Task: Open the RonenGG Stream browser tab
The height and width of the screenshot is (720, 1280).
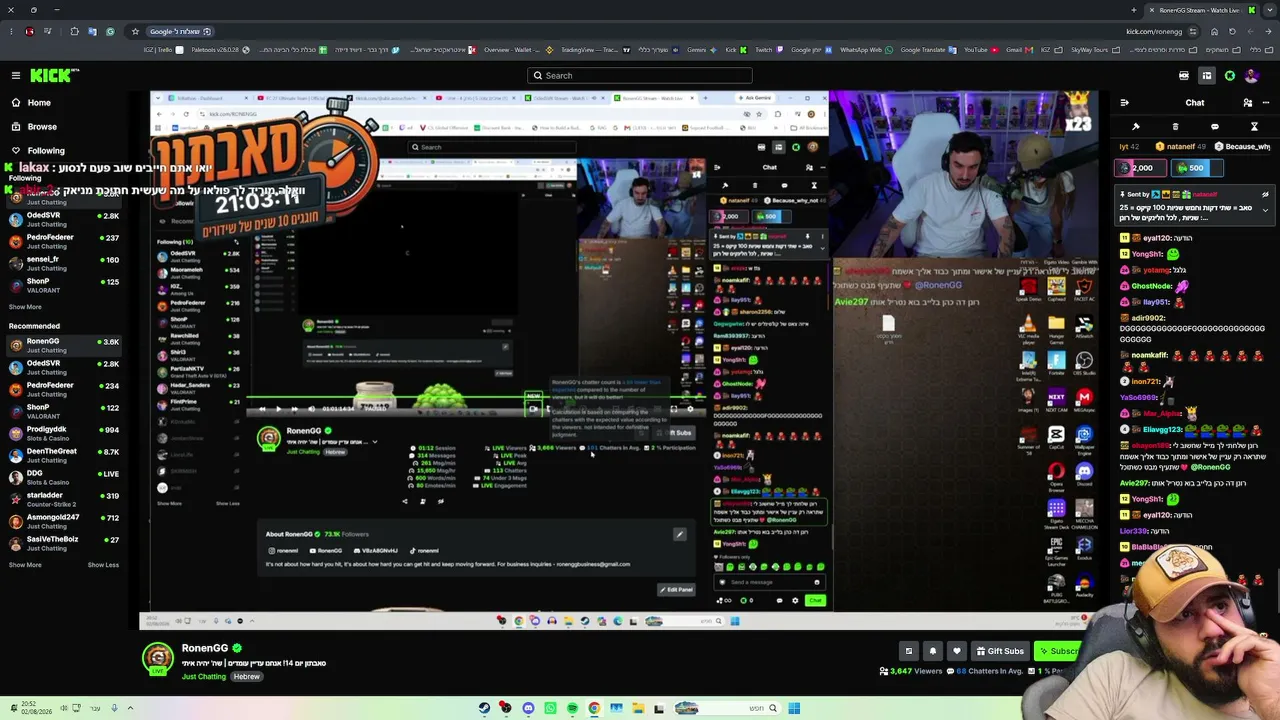Action: click(1200, 10)
